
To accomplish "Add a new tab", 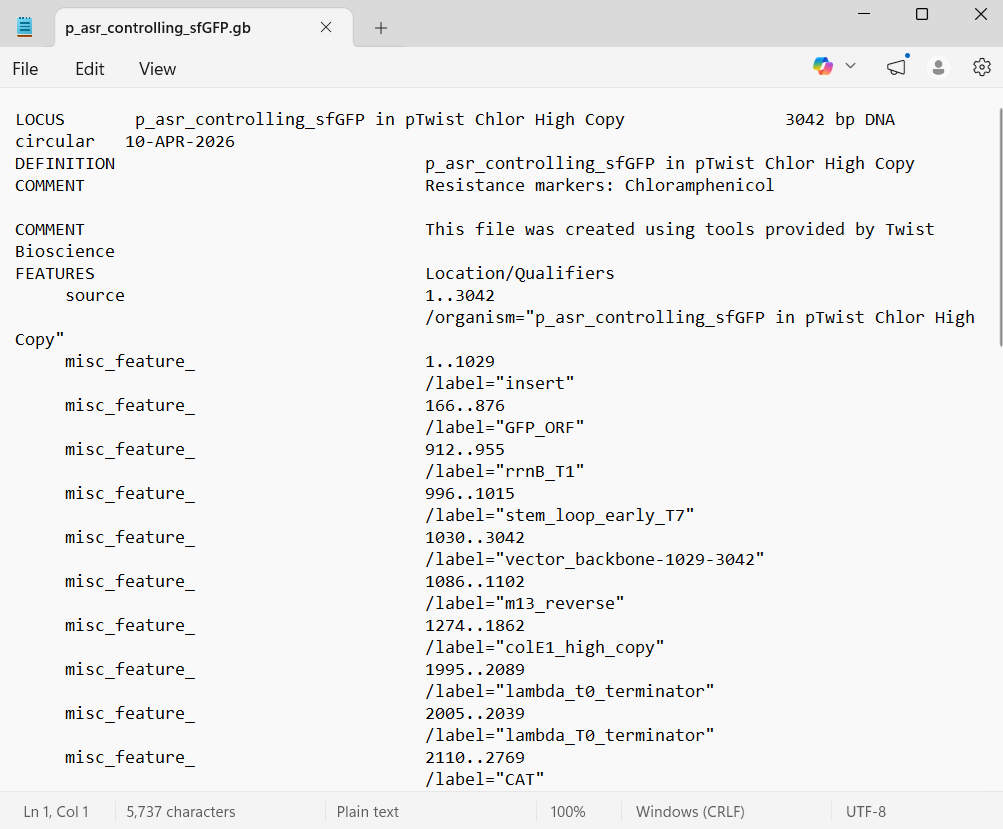I will coord(381,28).
